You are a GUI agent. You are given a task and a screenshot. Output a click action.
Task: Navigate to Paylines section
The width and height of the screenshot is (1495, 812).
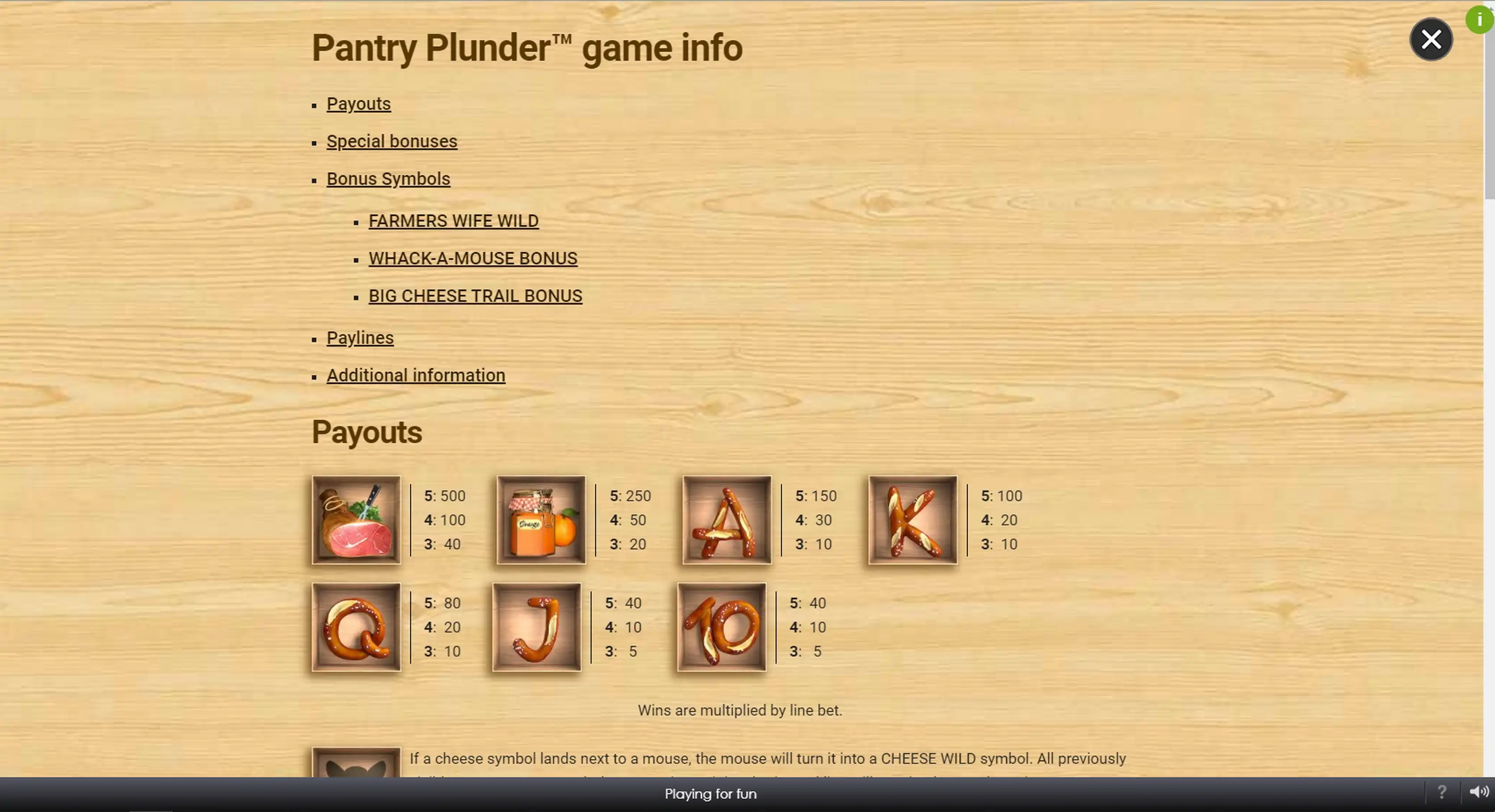pos(360,337)
